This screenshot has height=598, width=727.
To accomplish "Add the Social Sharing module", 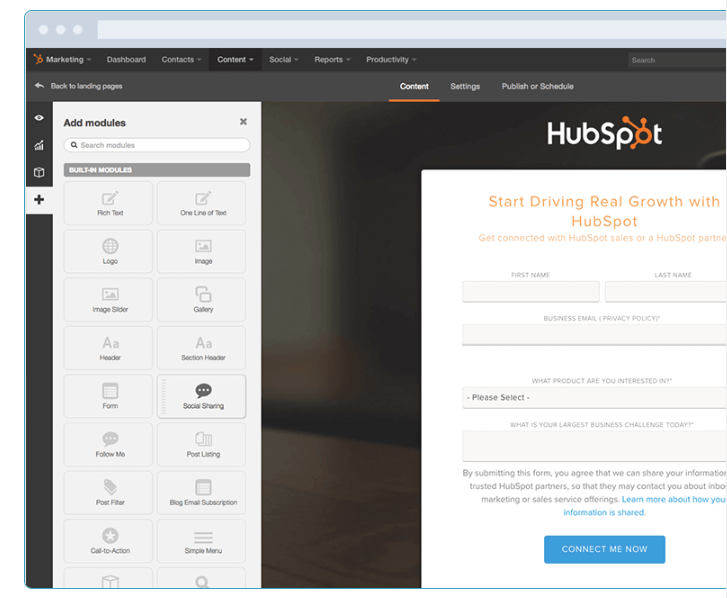I will tap(201, 396).
